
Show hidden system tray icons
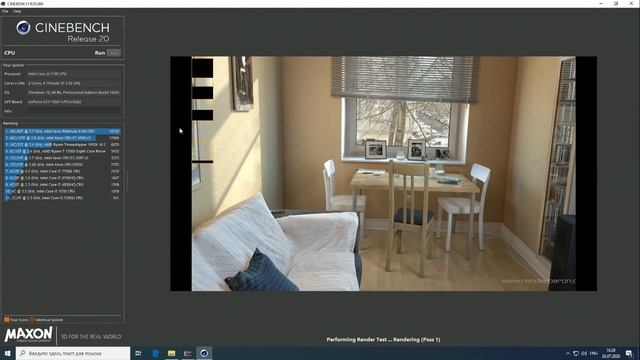point(567,353)
